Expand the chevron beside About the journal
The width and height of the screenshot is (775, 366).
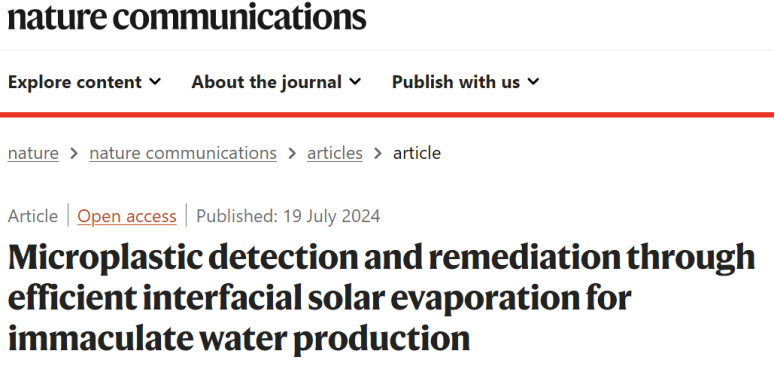[x=355, y=81]
